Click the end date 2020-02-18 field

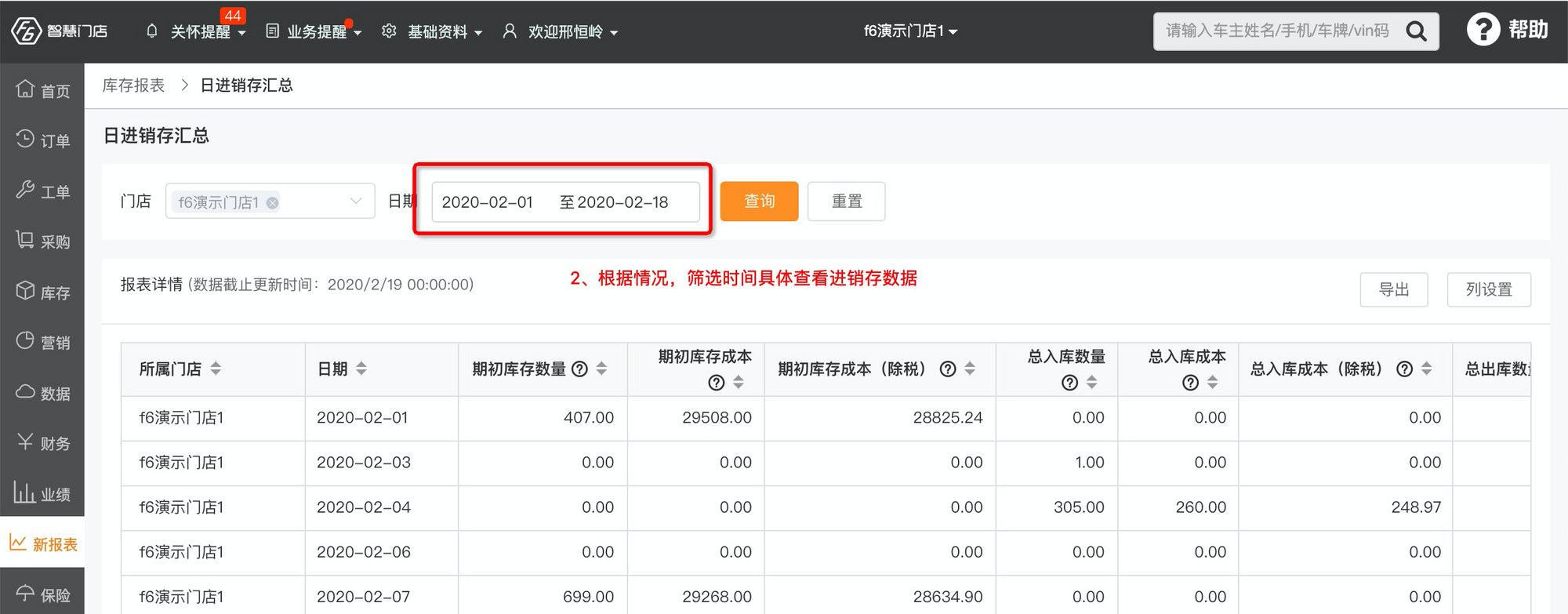(x=622, y=202)
